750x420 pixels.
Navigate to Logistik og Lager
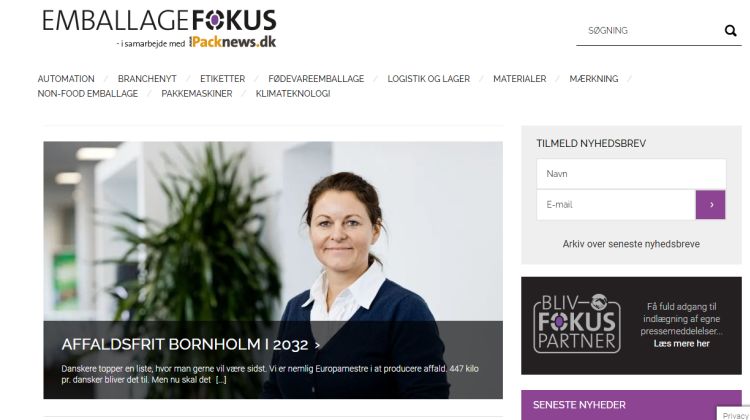coord(429,78)
